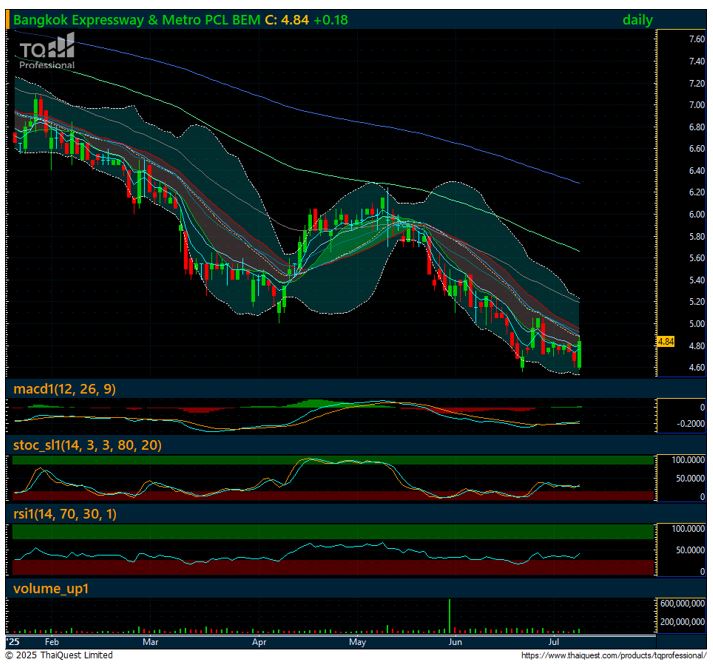Click the +0.18 price change value

tap(331, 20)
